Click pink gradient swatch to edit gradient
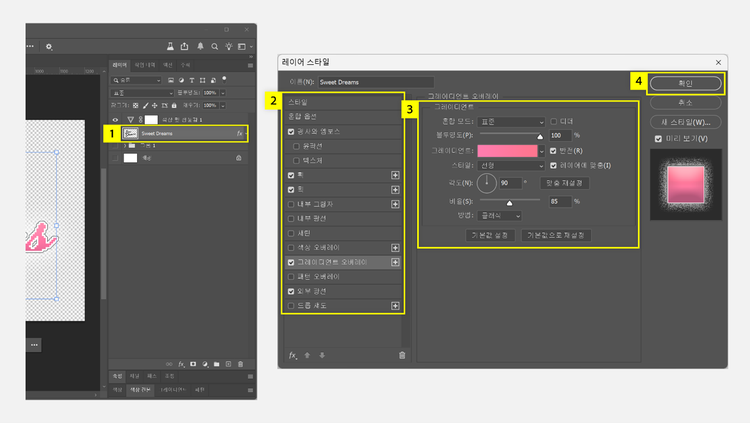 (507, 151)
